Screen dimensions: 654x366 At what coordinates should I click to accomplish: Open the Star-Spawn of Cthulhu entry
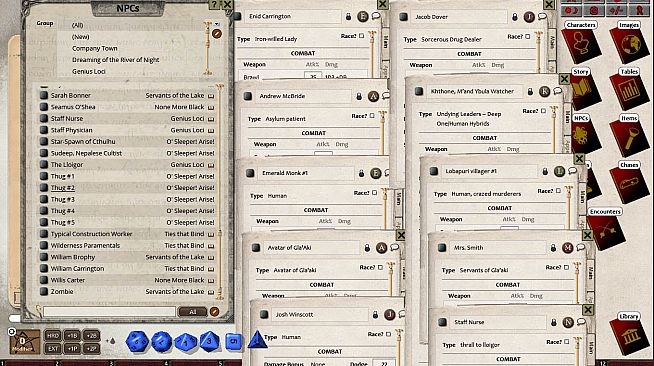tap(128, 142)
